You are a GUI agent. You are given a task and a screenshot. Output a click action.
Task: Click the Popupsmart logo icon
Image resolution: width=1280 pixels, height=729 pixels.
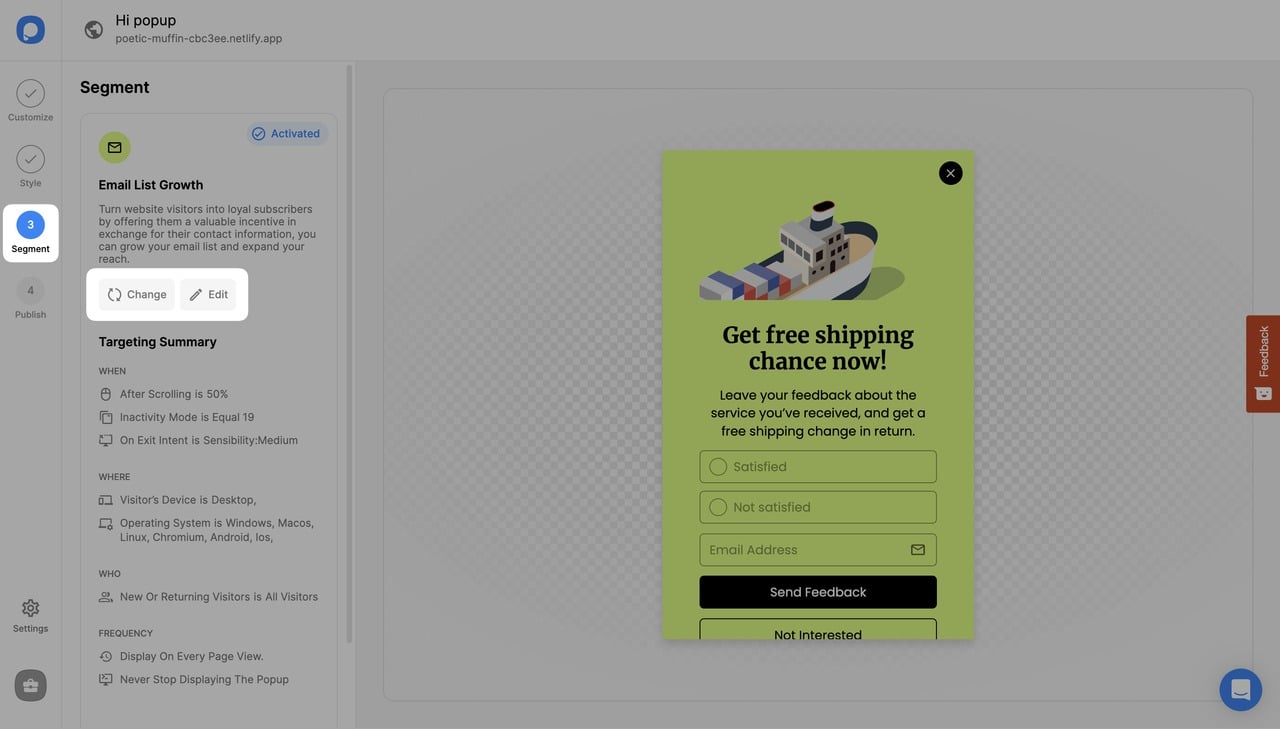(30, 30)
